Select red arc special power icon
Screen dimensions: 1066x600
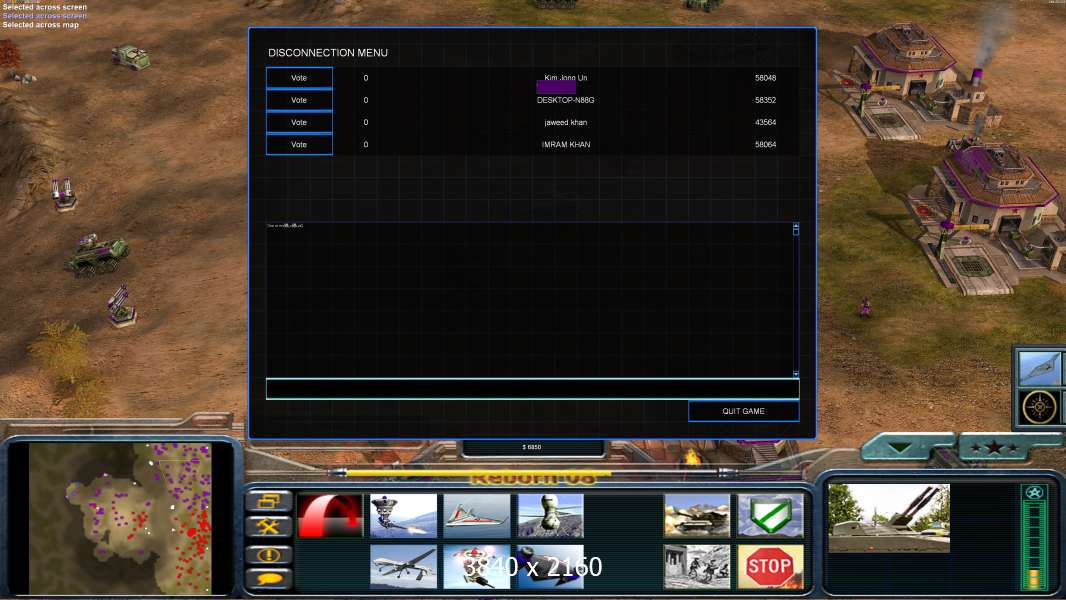(x=330, y=515)
